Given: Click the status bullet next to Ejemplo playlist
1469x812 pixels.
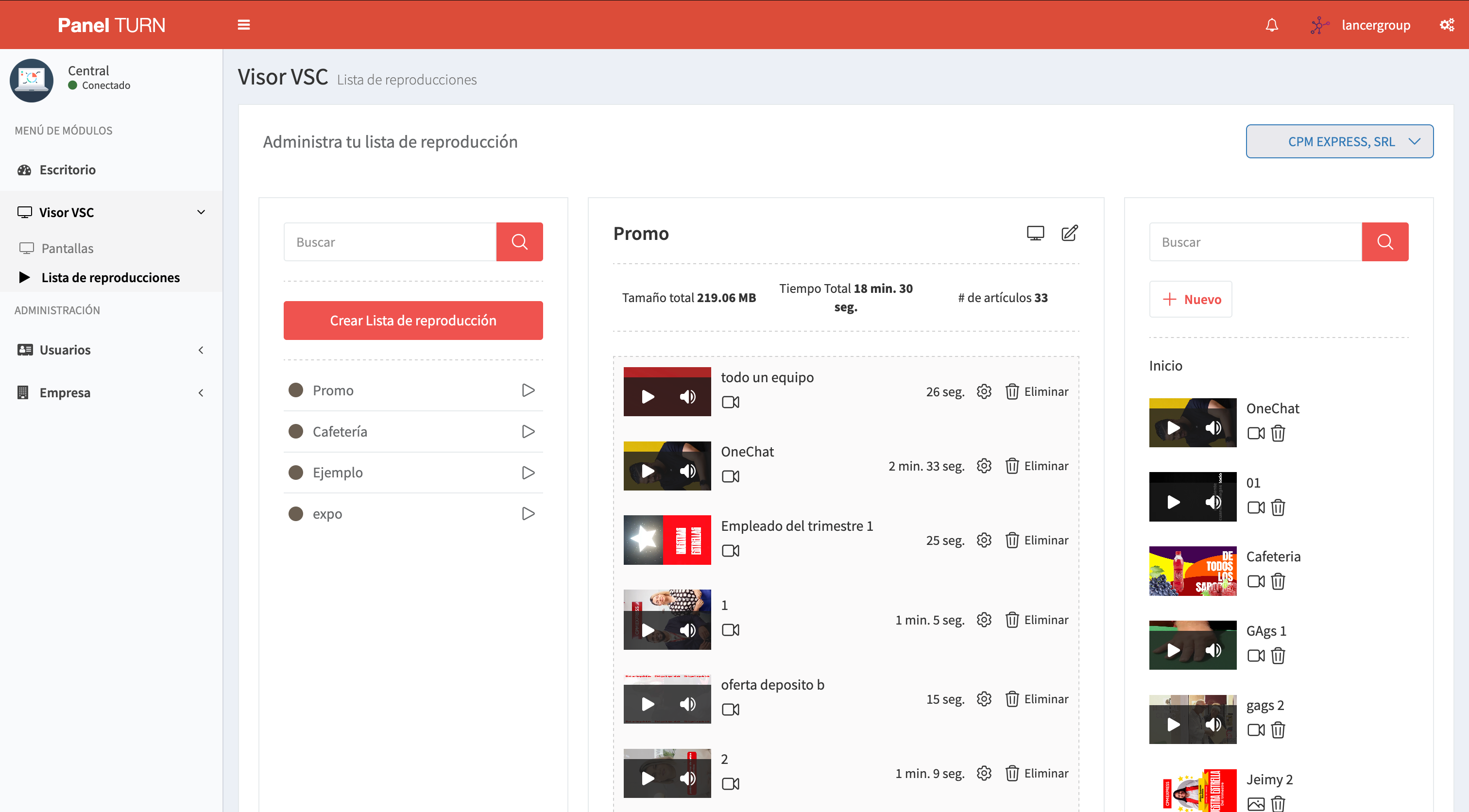Looking at the screenshot, I should 296,472.
